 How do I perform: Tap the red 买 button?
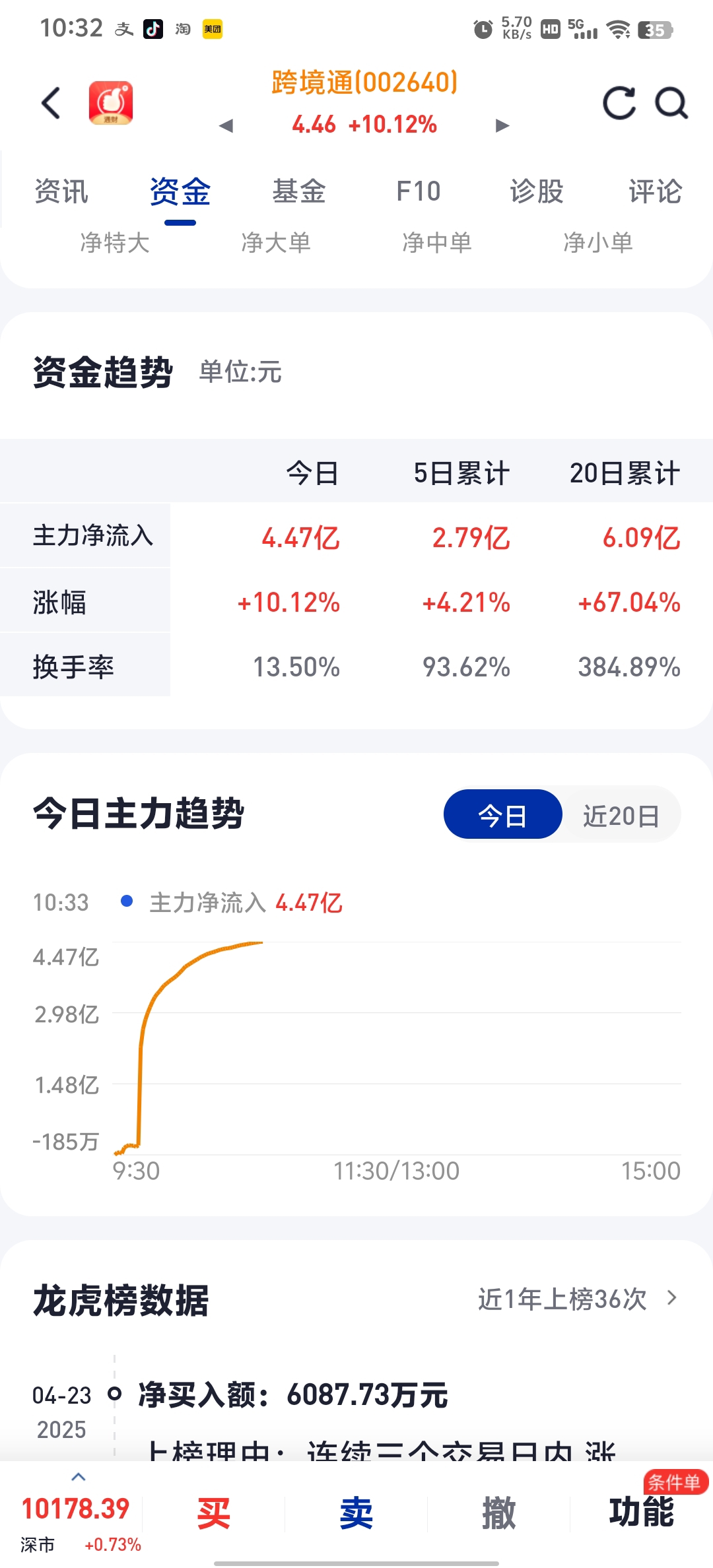tap(214, 1513)
